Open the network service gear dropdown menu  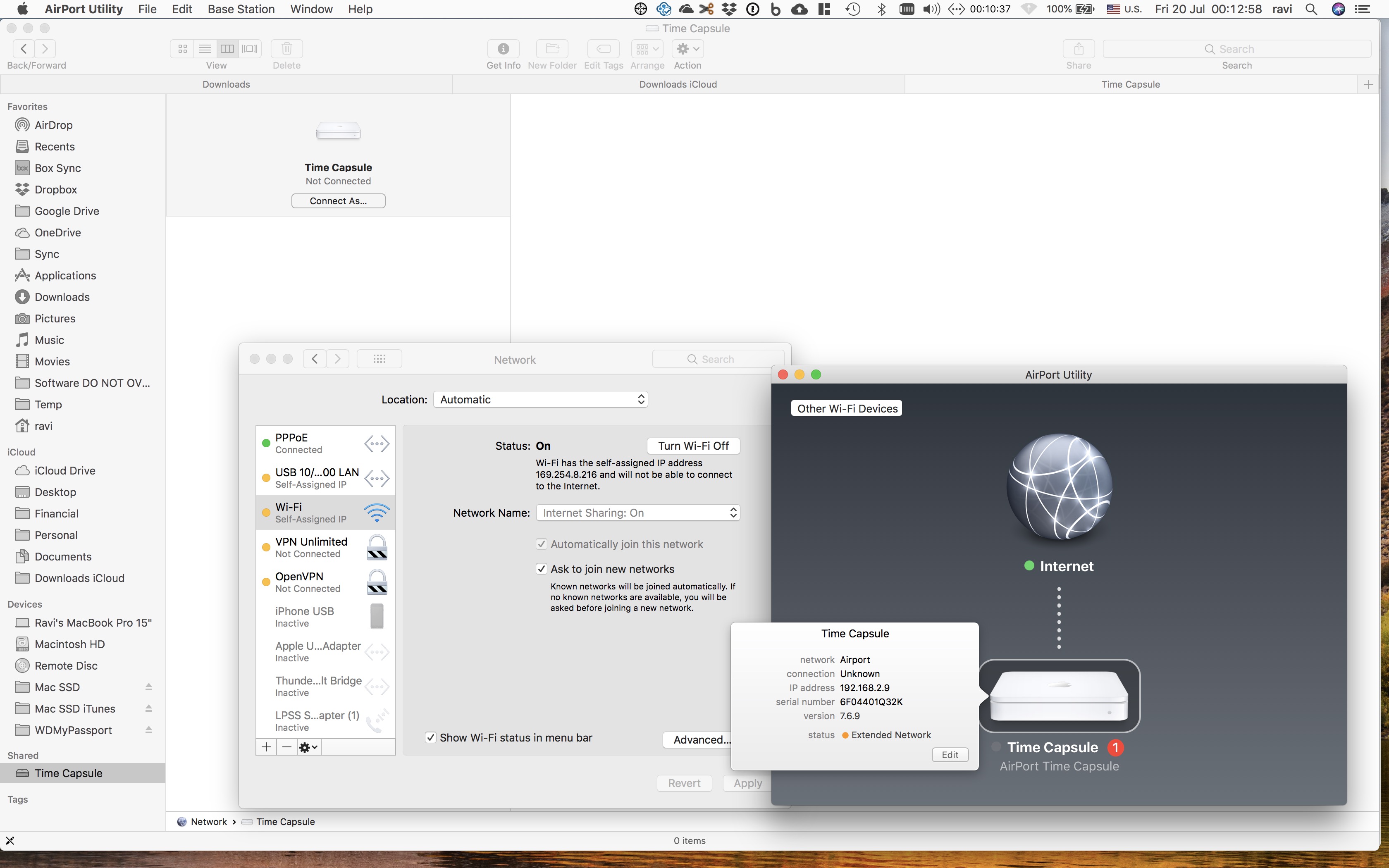click(x=309, y=747)
